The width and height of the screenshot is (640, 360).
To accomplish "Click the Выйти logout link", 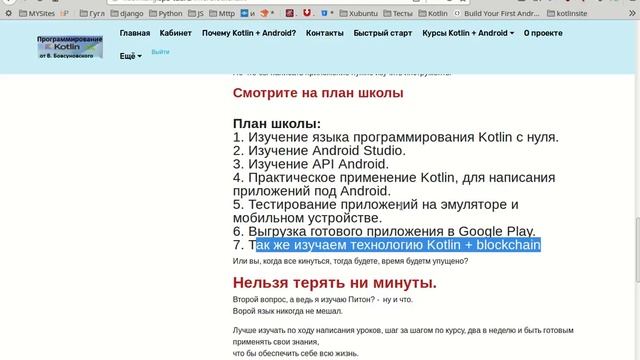I will tap(160, 52).
